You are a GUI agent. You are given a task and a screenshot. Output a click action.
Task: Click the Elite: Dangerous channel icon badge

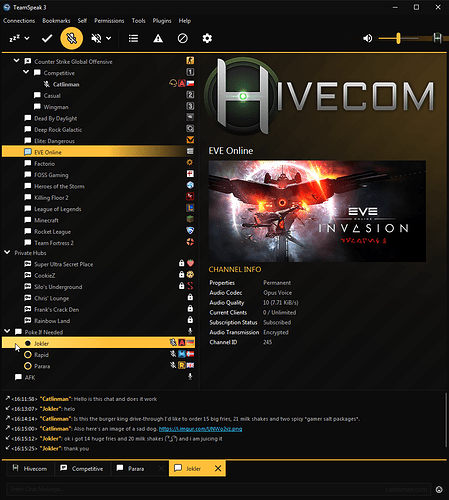click(190, 140)
